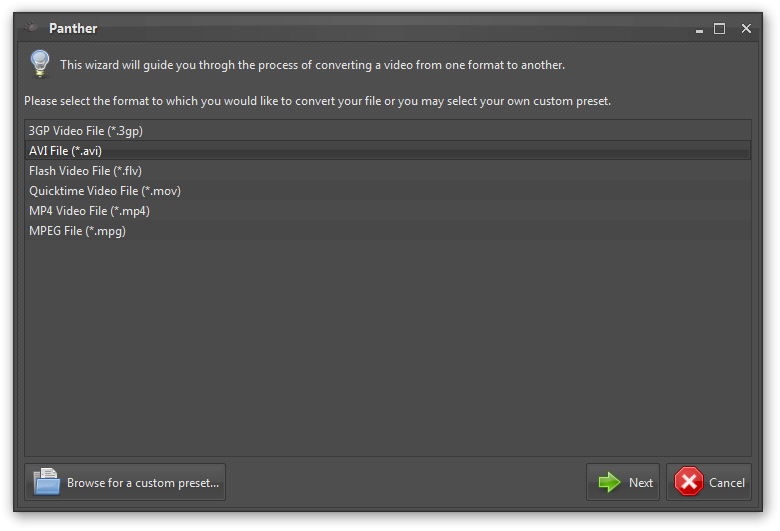Choose MP4 Video File (*.mp4) format
This screenshot has height=531, width=780.
click(x=89, y=211)
